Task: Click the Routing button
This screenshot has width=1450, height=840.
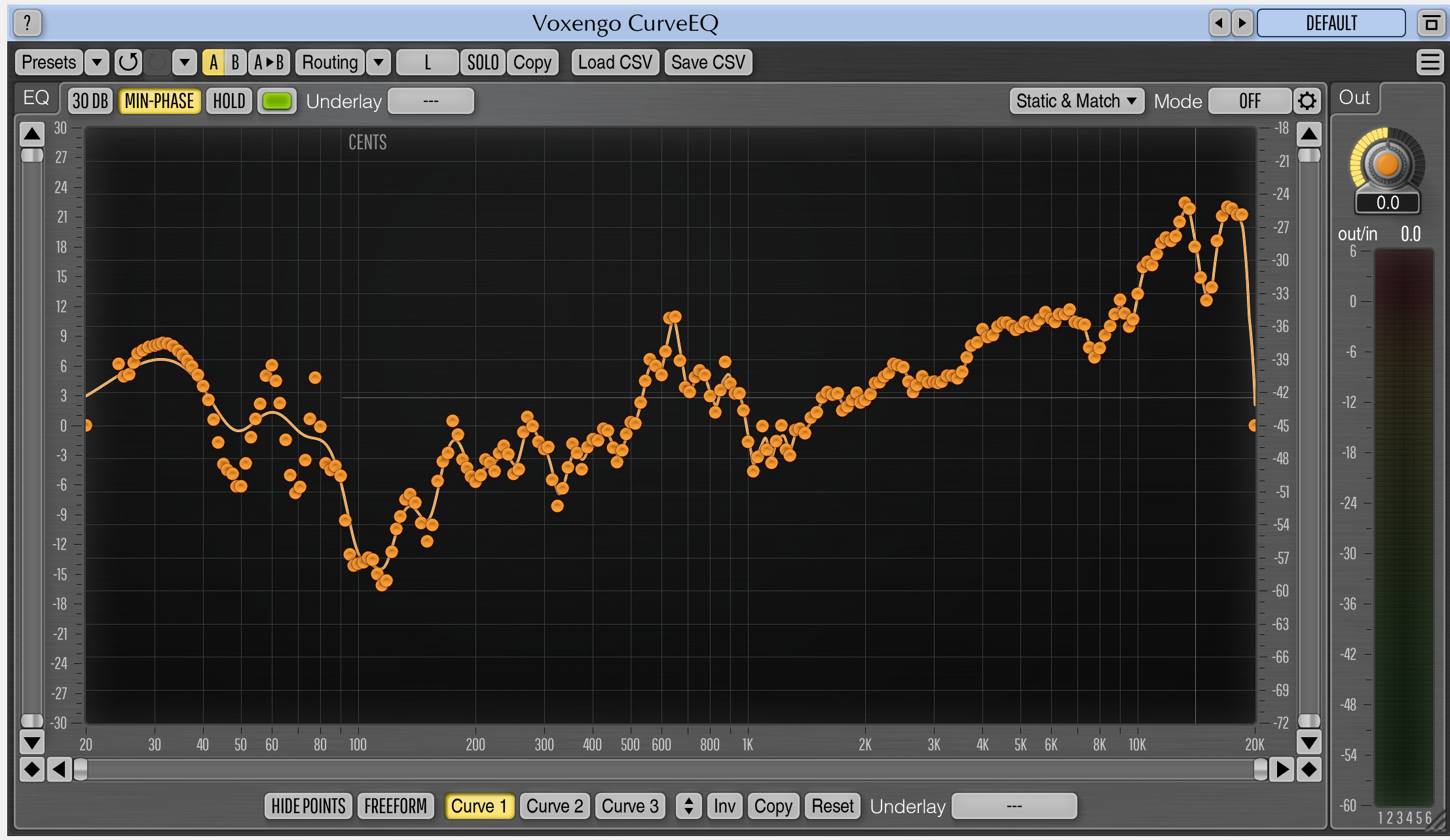Action: [329, 62]
